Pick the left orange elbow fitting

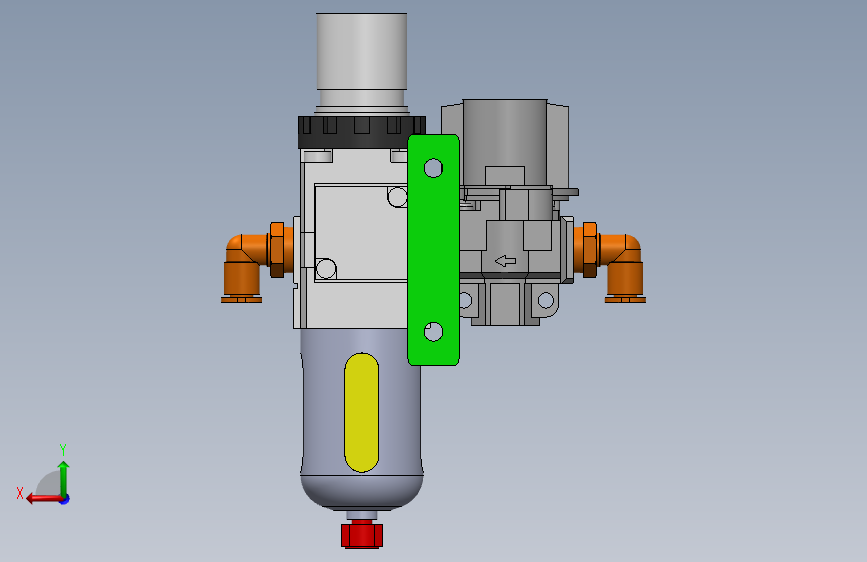[243, 268]
